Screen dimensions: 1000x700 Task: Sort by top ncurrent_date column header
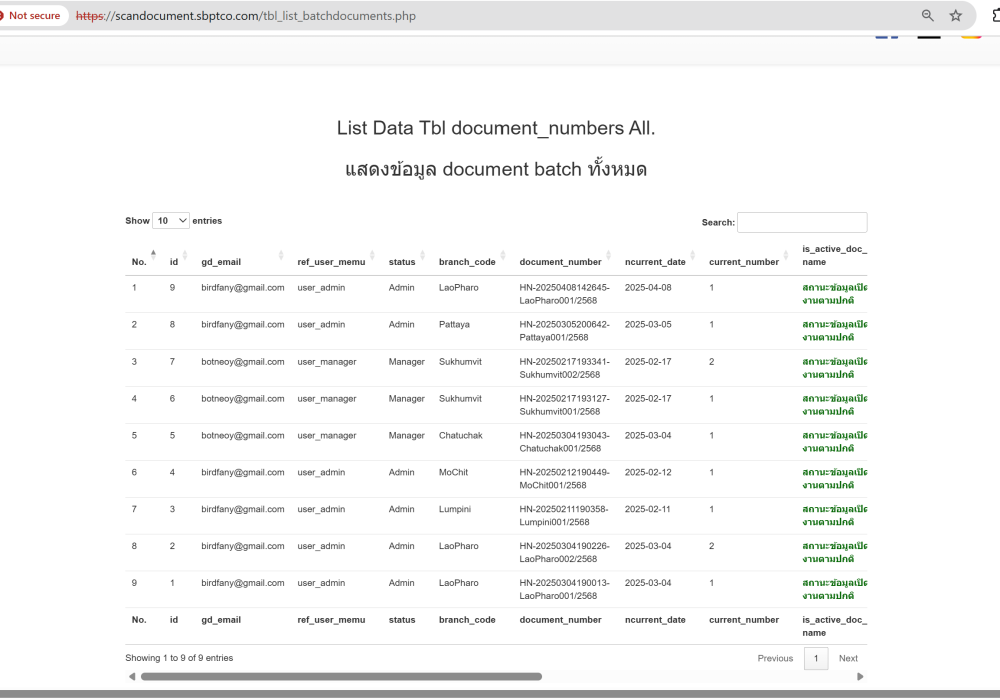click(655, 262)
